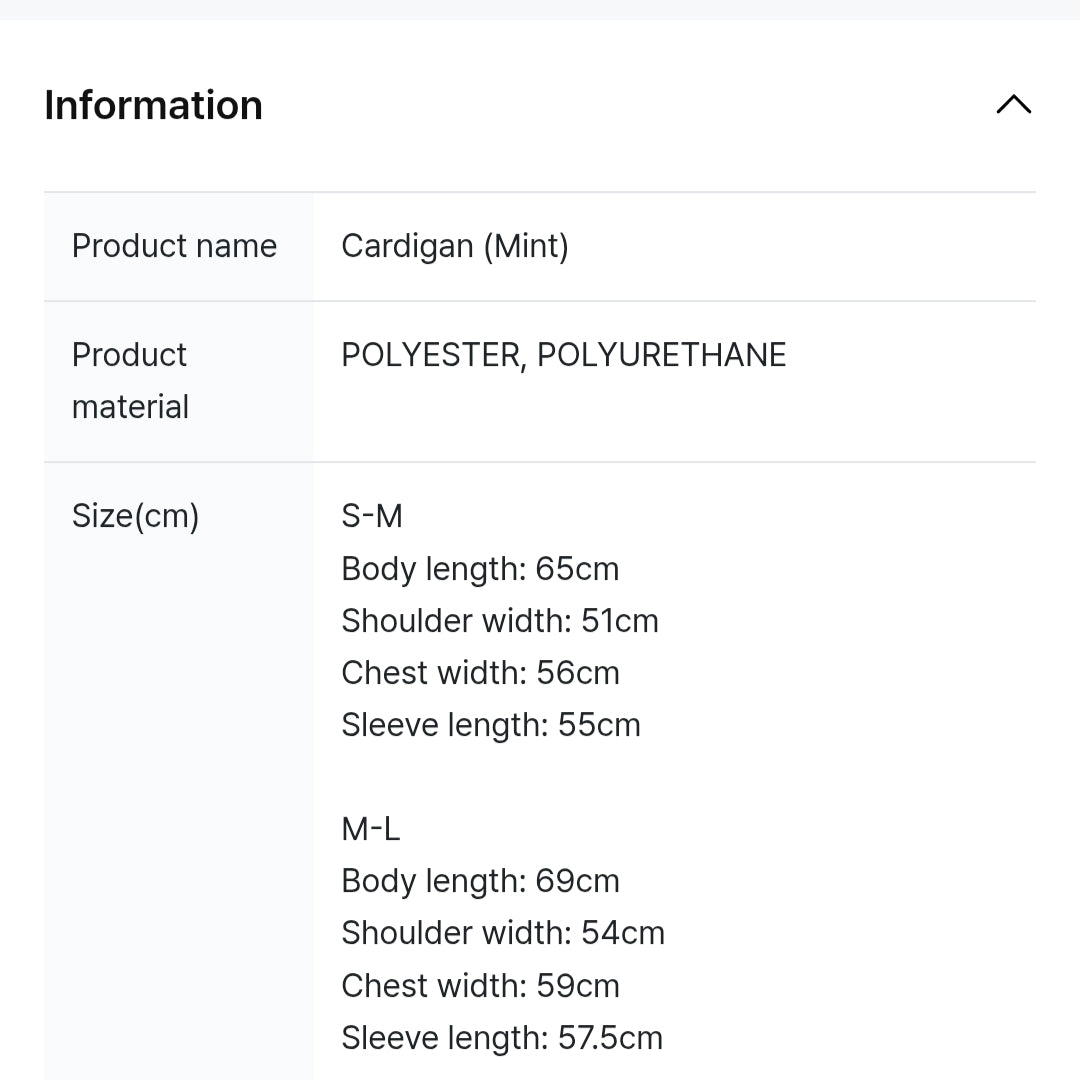Click the POLYURETHANE material text

661,355
